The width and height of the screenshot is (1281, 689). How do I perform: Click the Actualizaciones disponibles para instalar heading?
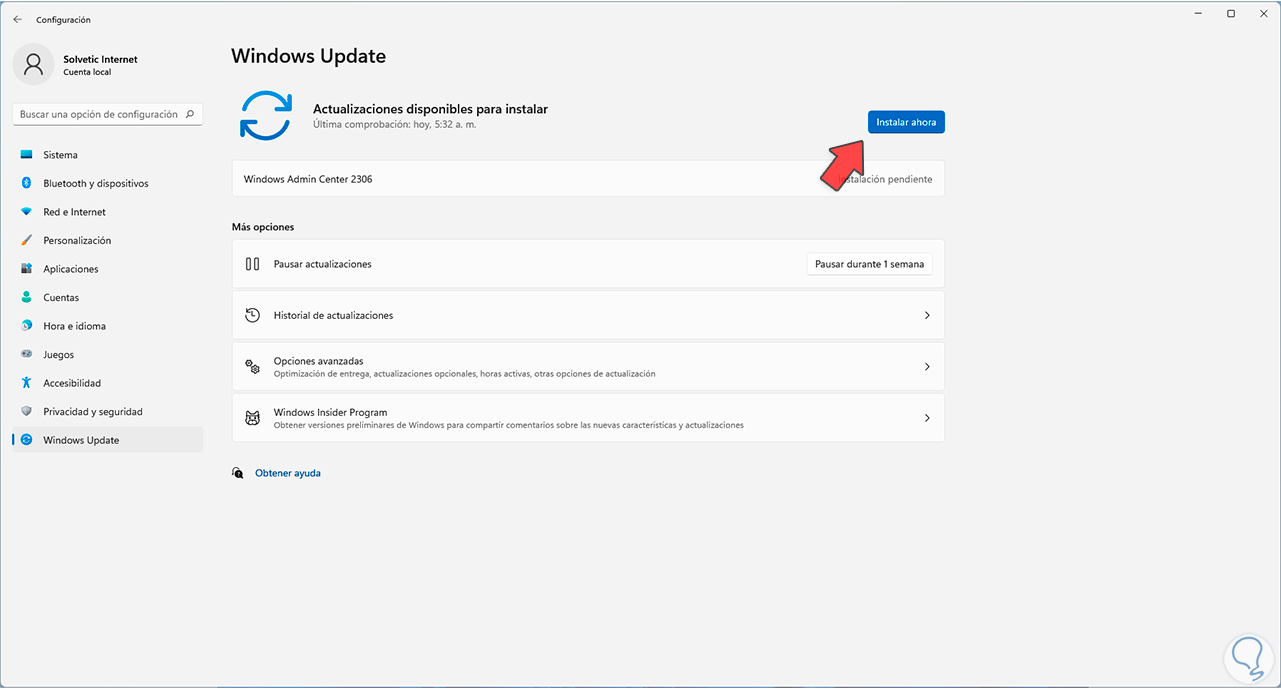click(x=430, y=109)
